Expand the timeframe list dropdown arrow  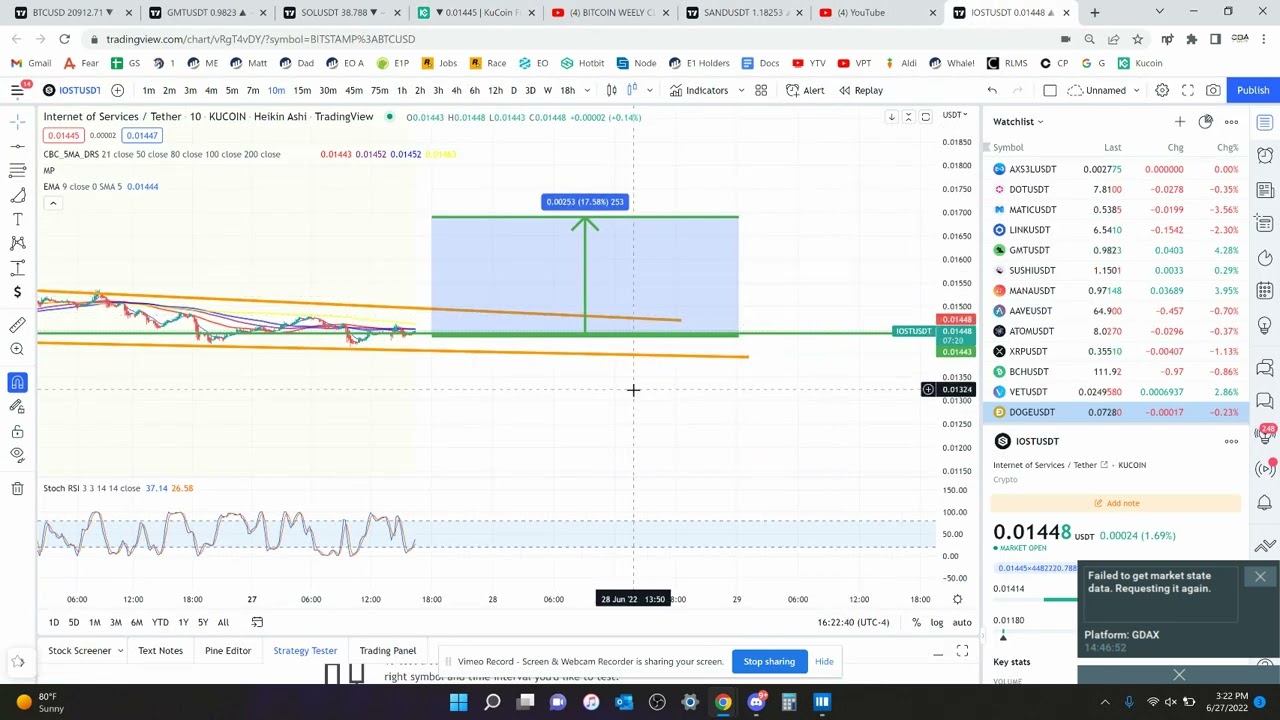(587, 90)
